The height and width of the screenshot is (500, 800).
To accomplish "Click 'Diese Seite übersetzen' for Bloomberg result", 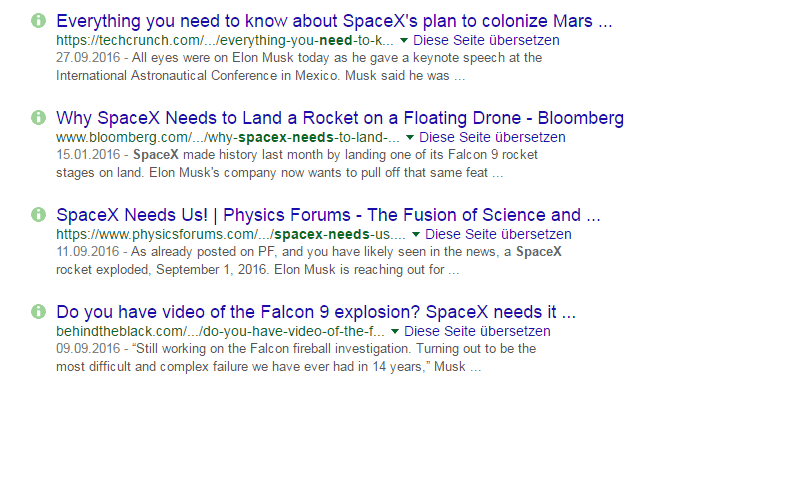I will tap(492, 137).
